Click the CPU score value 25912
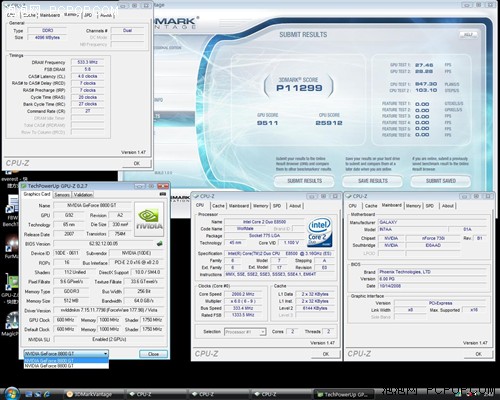500x400 pixels. [x=329, y=123]
